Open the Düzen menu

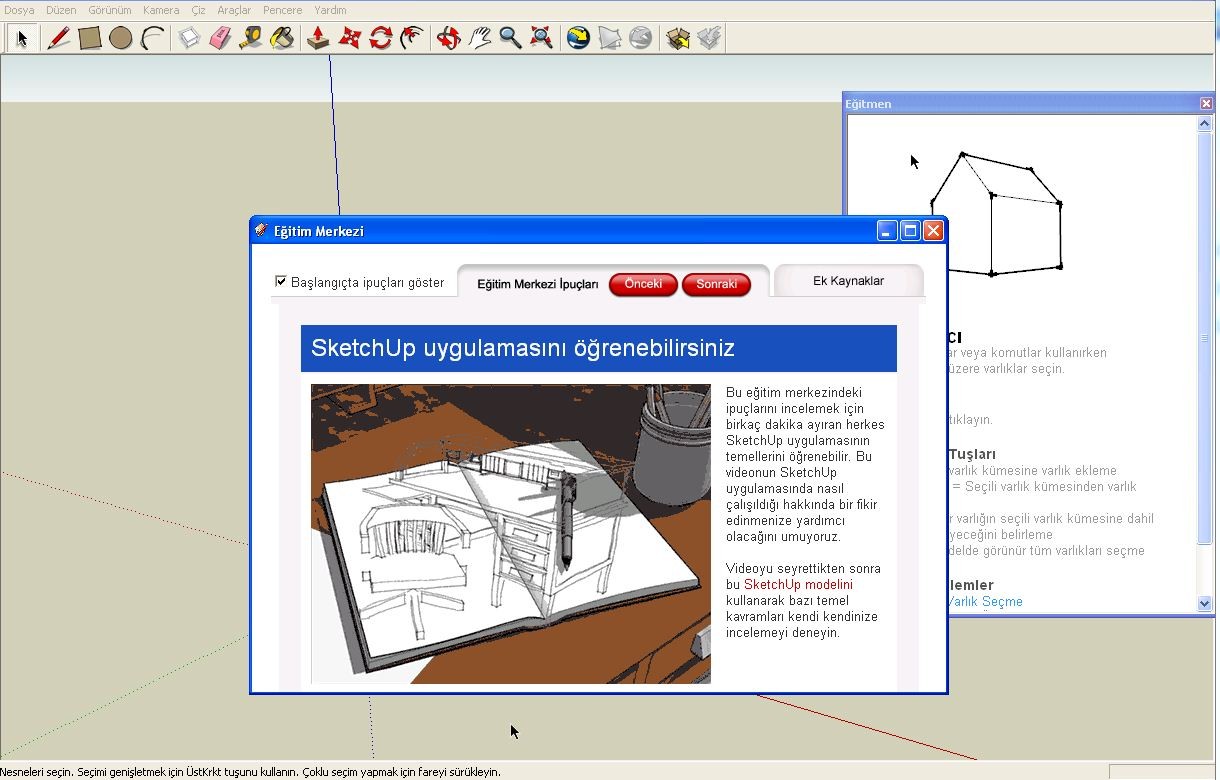point(61,10)
